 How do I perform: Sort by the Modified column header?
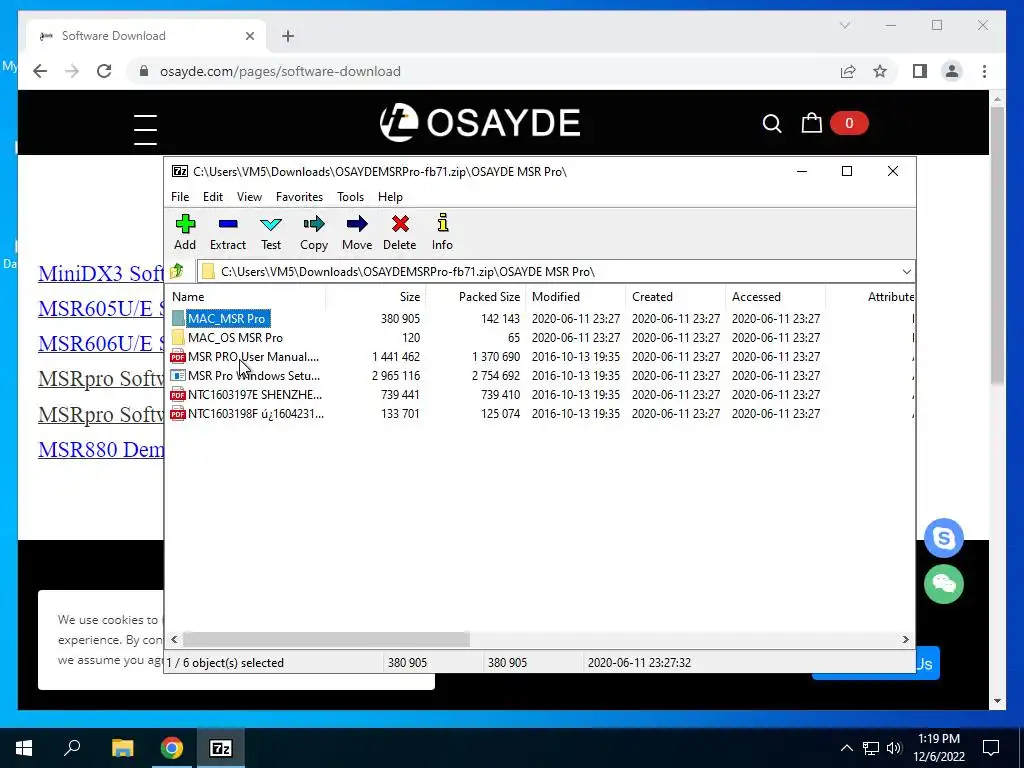[x=575, y=296]
